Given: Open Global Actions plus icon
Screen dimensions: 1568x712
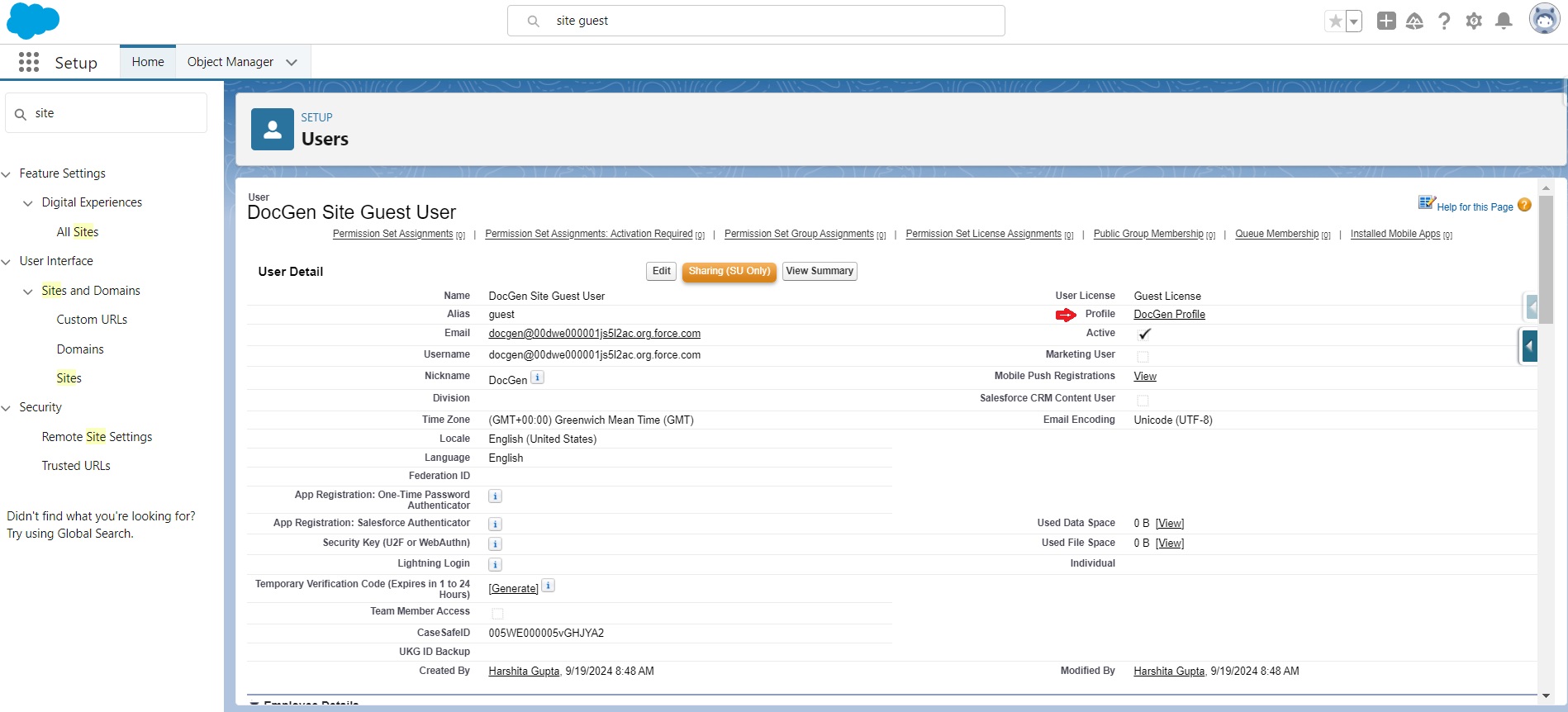Looking at the screenshot, I should tap(1386, 21).
